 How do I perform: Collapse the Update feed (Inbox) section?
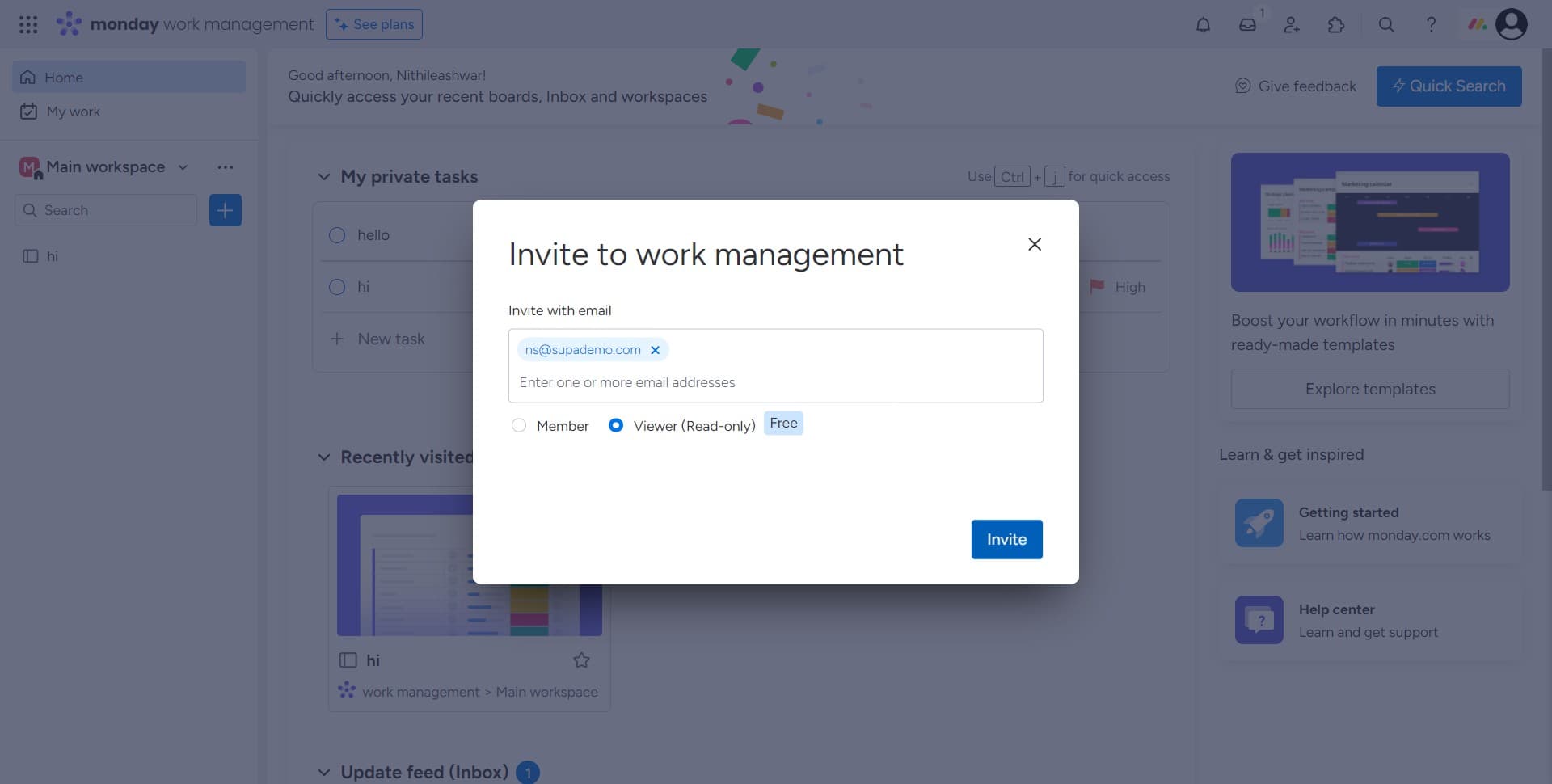pos(323,772)
